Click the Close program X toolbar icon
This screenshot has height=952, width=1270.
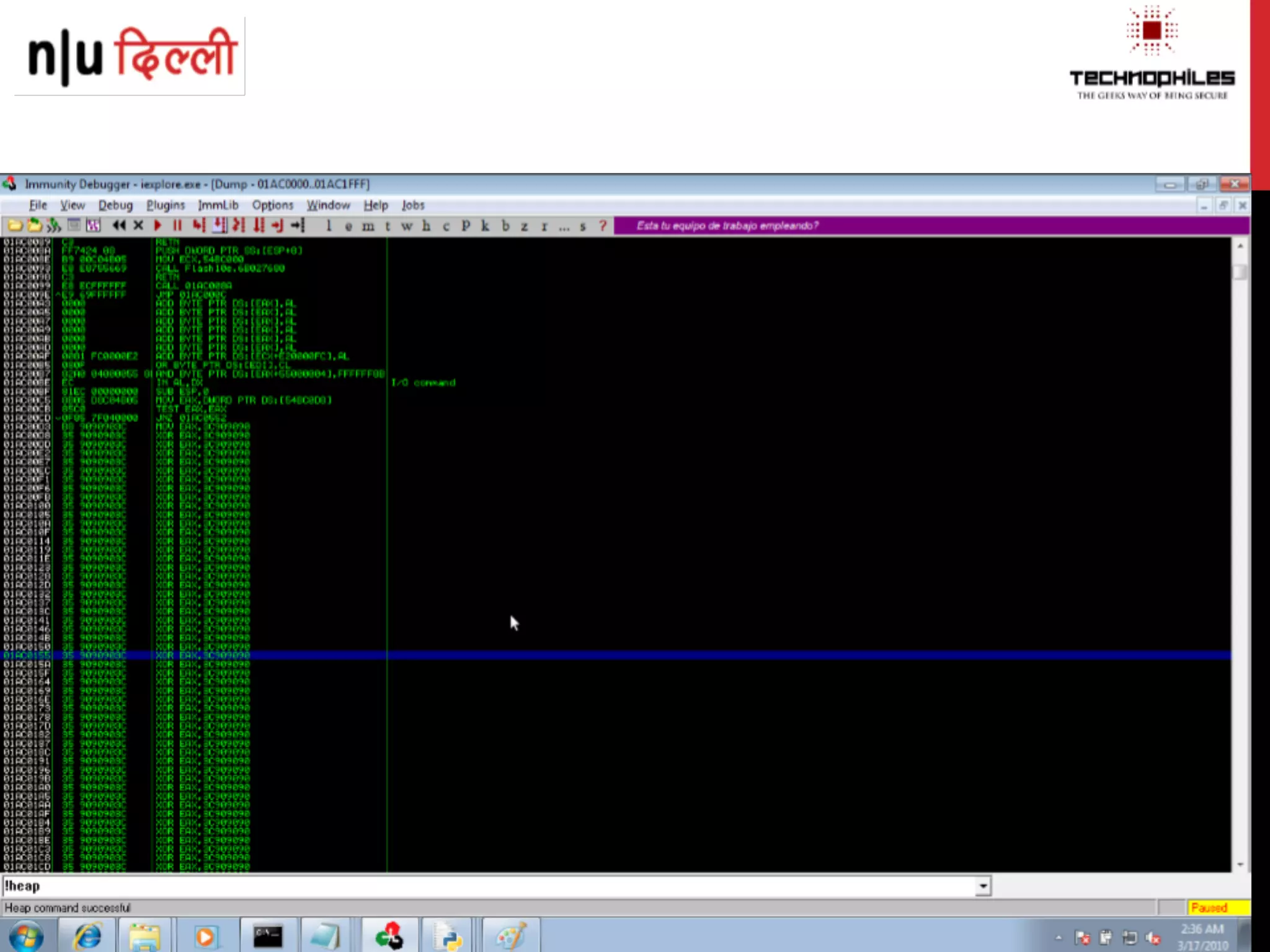(x=138, y=226)
